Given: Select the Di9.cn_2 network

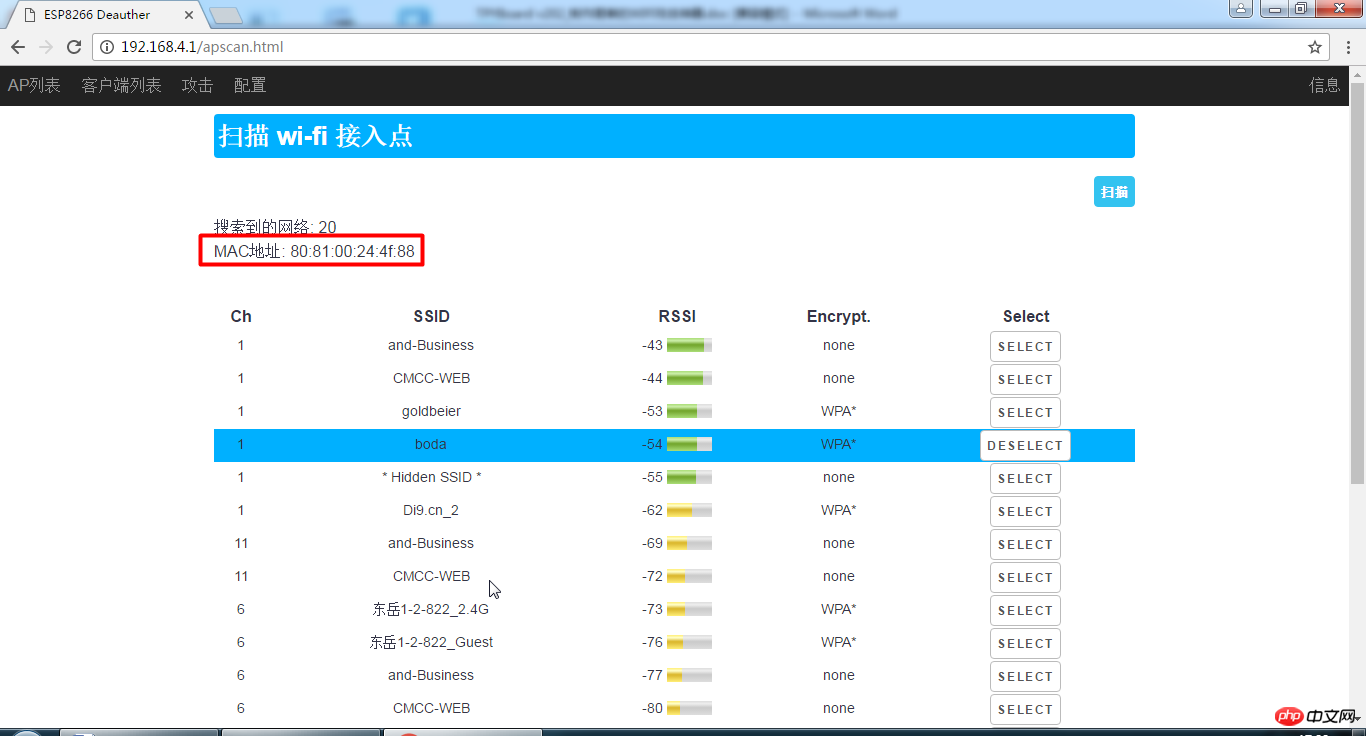Looking at the screenshot, I should tap(1025, 511).
